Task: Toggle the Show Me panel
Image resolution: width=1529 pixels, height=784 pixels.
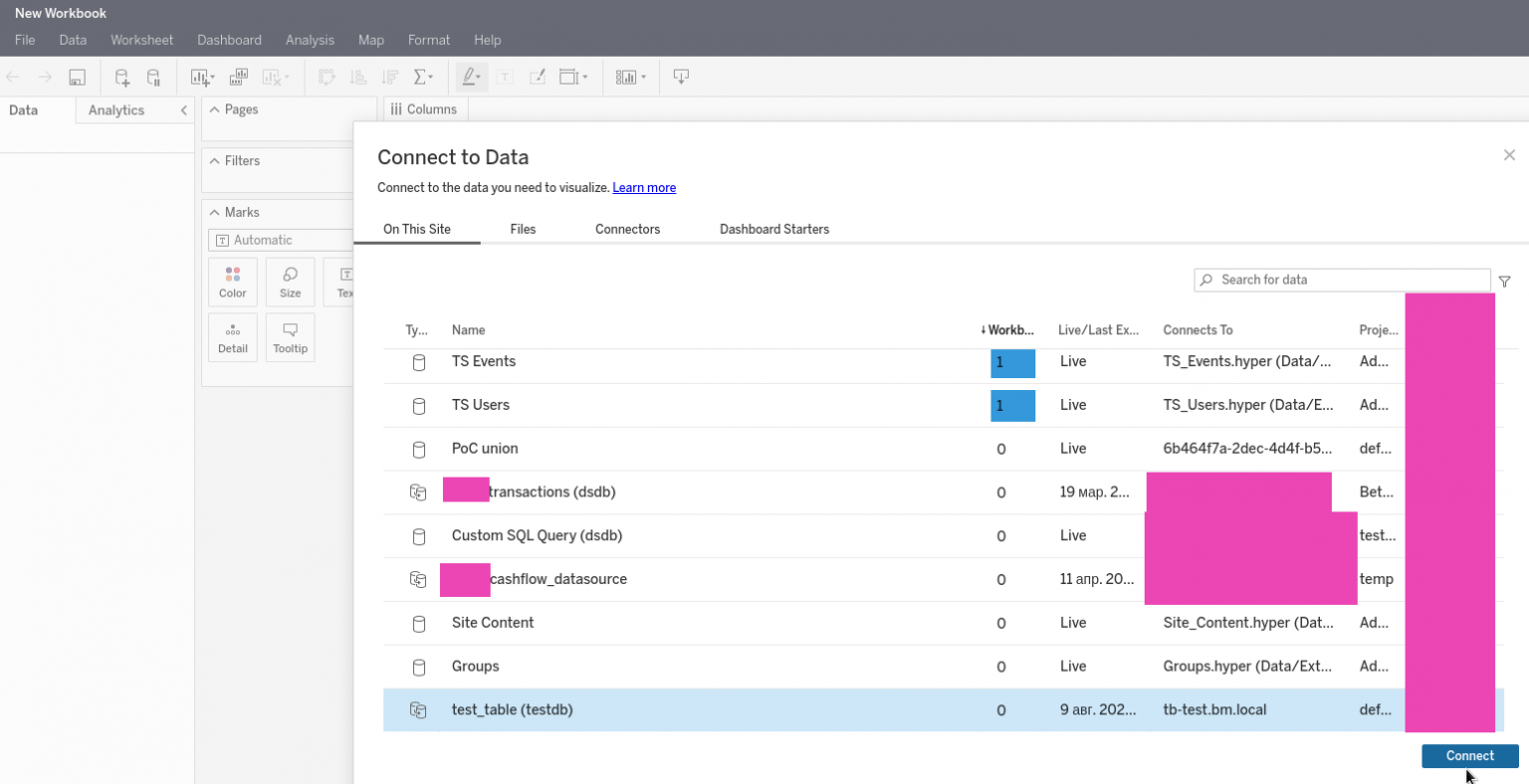Action: pos(628,77)
